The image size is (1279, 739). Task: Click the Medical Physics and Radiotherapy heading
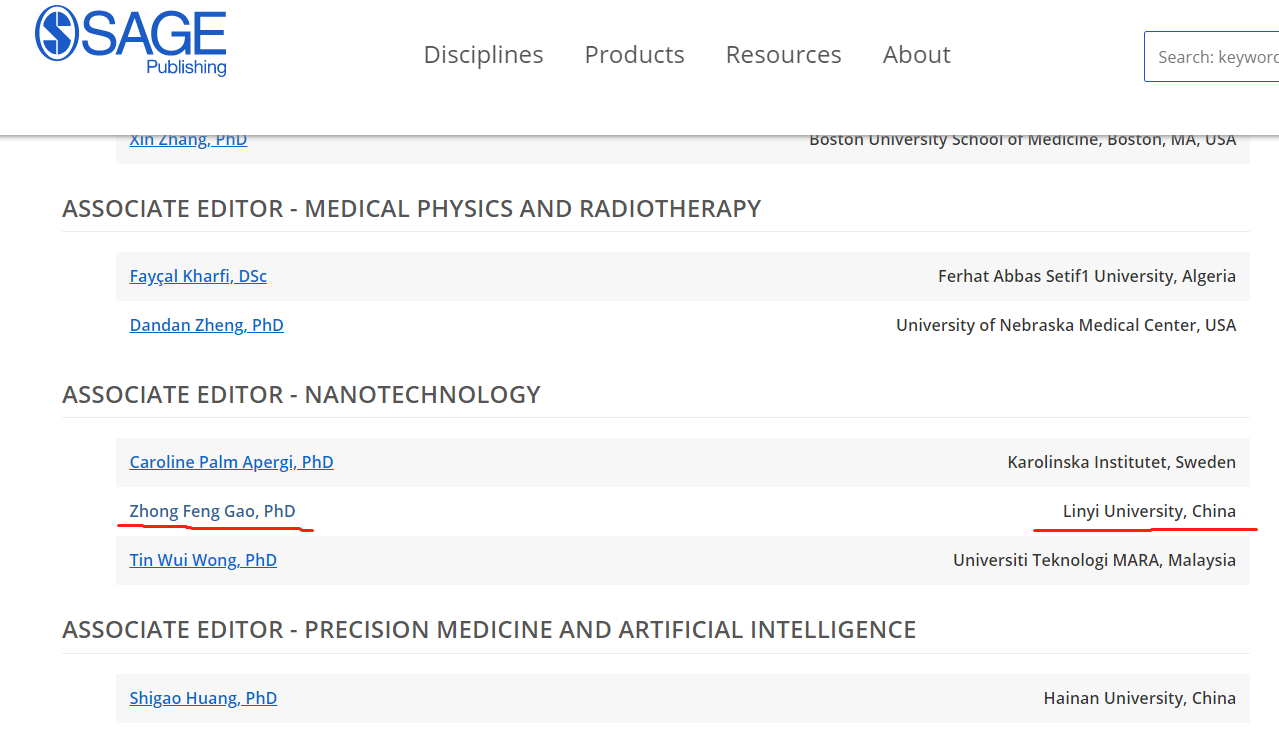click(411, 209)
